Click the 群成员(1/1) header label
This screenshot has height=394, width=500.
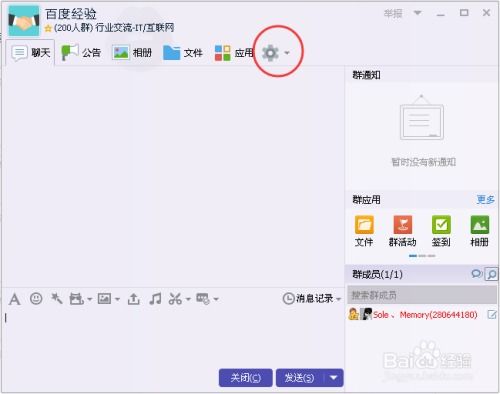tap(377, 274)
